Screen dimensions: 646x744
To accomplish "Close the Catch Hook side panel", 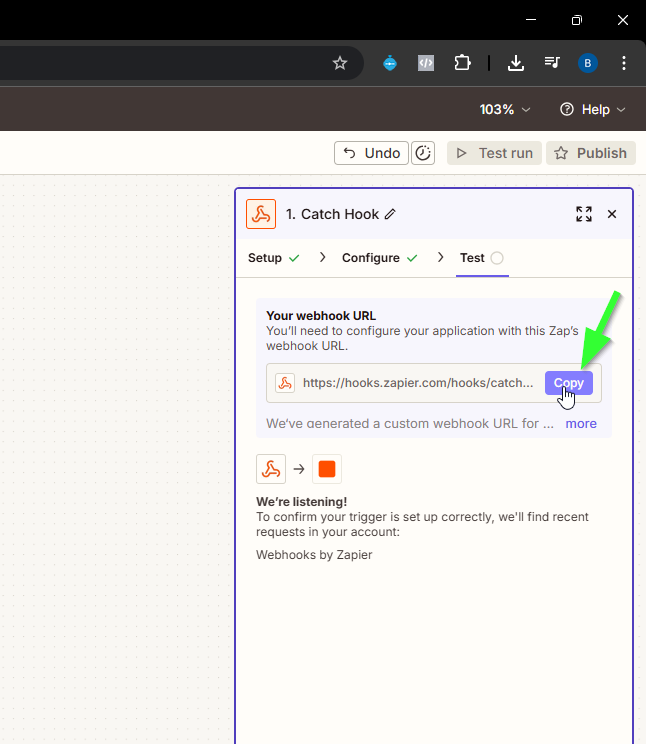I will point(612,214).
